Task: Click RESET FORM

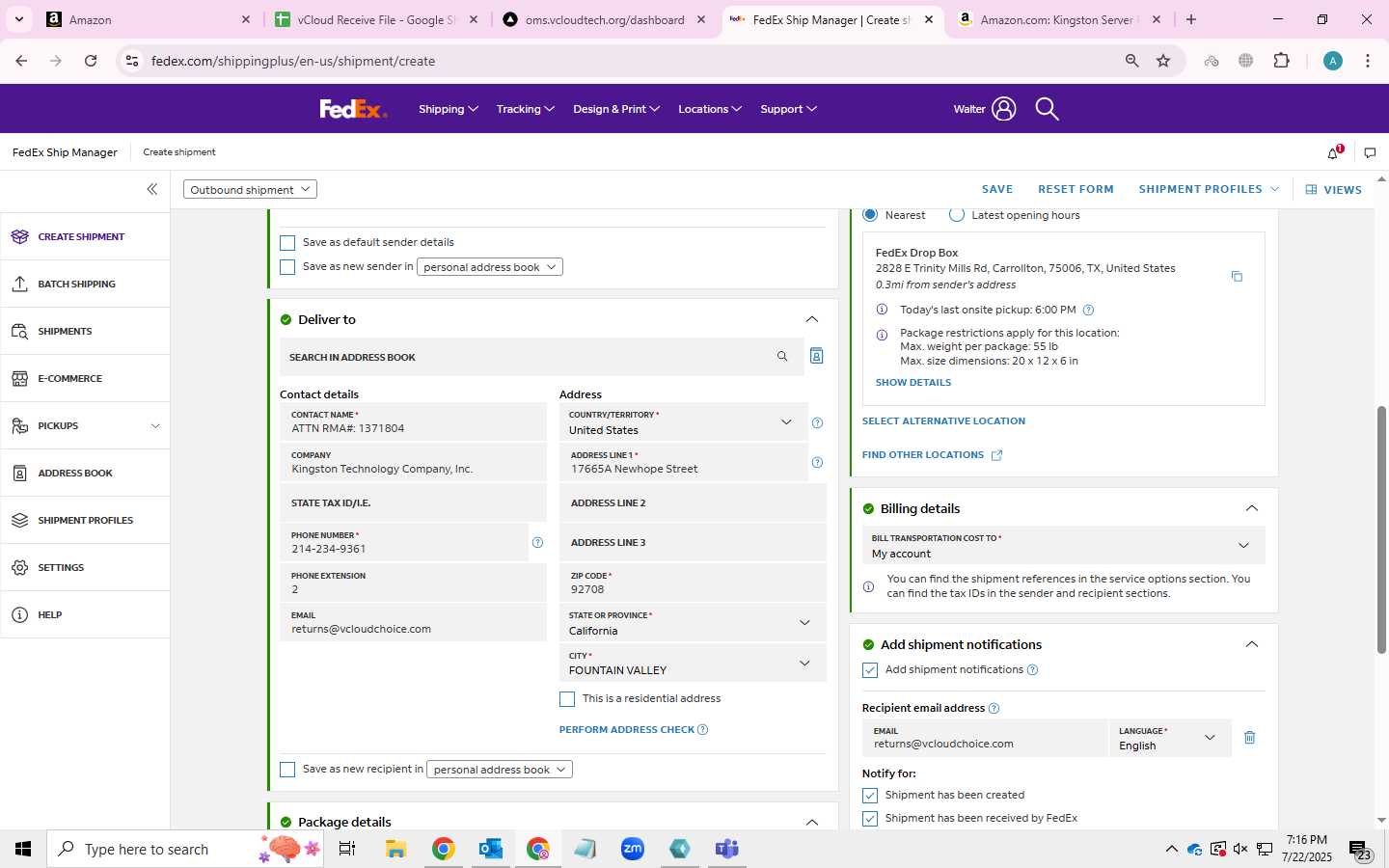Action: [1076, 189]
